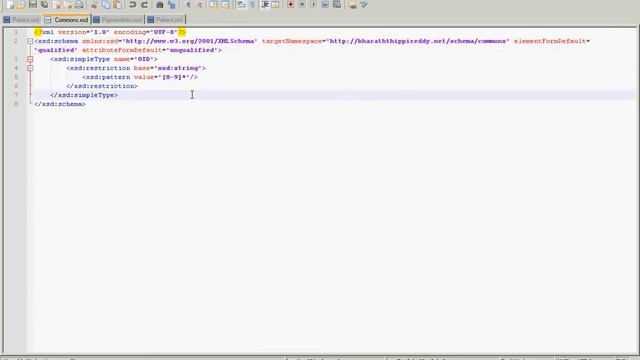Click the second-to-last toolbar plugin icon
Screen dimensions: 640x360
(353, 5)
